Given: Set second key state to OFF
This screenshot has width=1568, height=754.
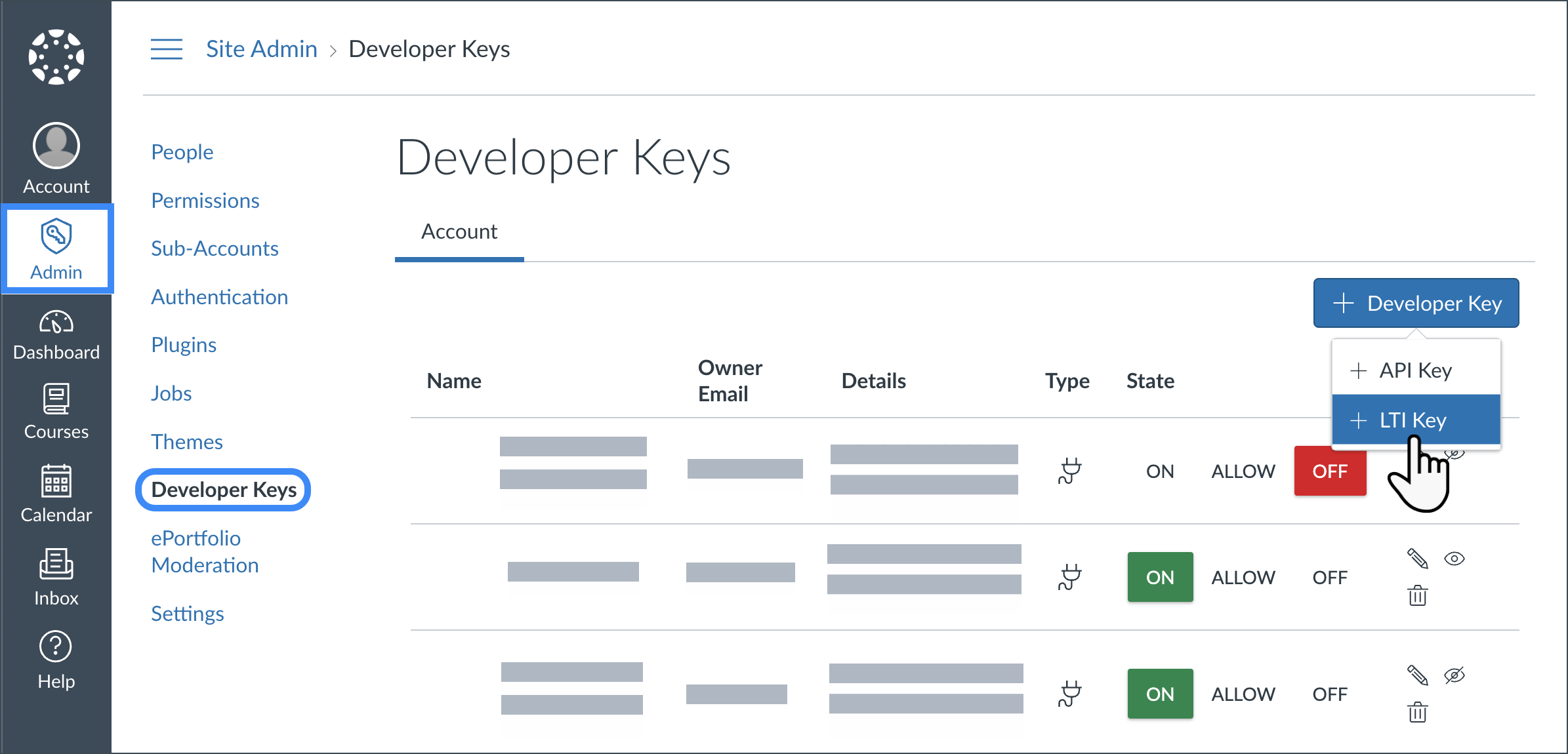Looking at the screenshot, I should tap(1329, 578).
